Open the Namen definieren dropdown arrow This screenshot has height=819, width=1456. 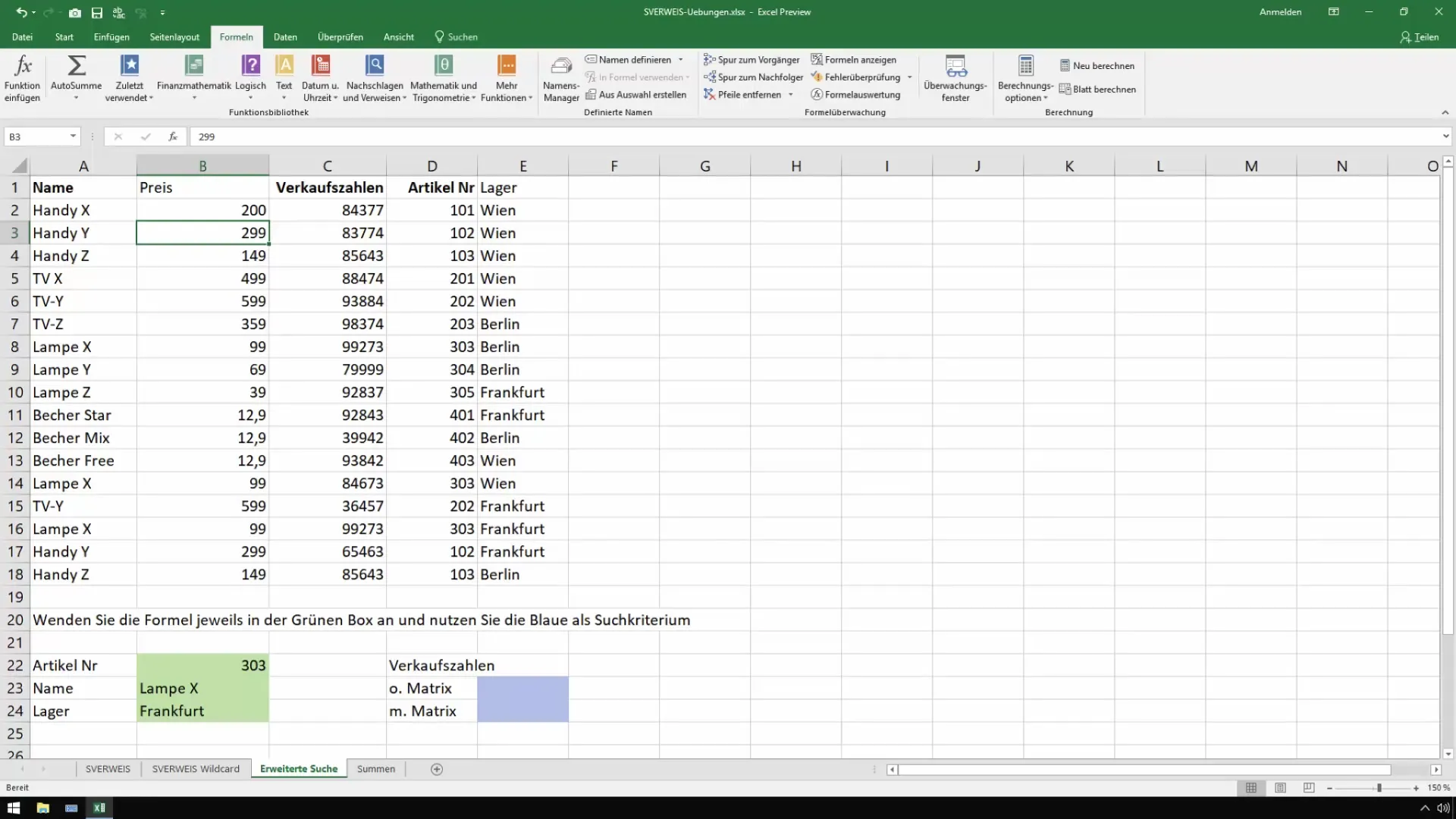[681, 60]
